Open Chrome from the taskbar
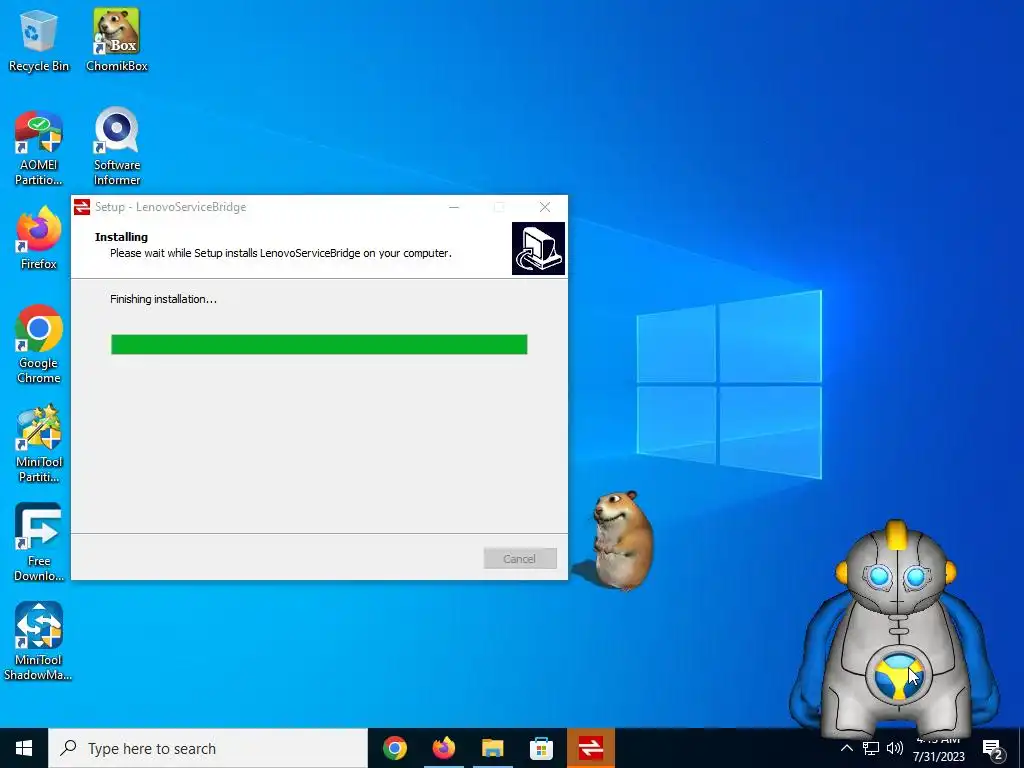Screen dimensions: 1024x768 (395, 748)
